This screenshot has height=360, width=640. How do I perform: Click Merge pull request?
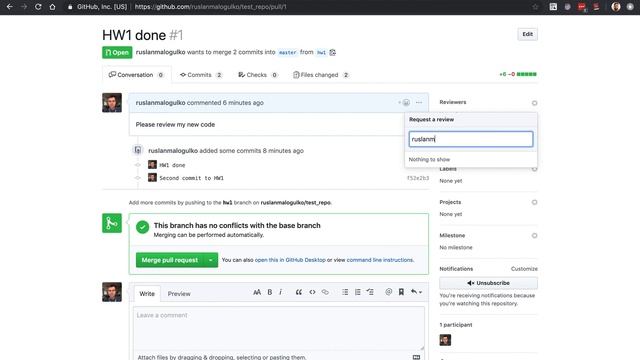click(x=170, y=260)
